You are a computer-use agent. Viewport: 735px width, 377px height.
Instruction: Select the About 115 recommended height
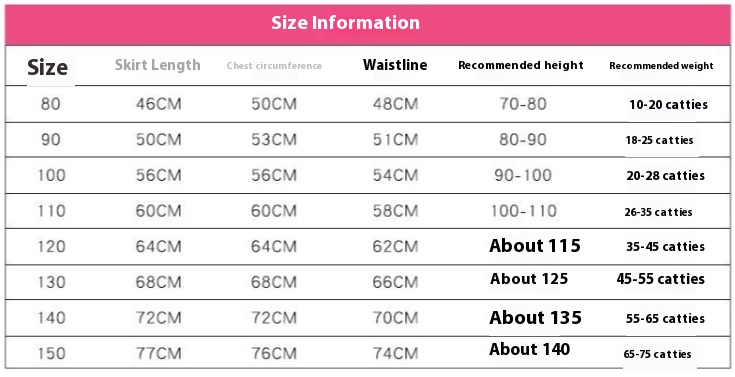(535, 246)
